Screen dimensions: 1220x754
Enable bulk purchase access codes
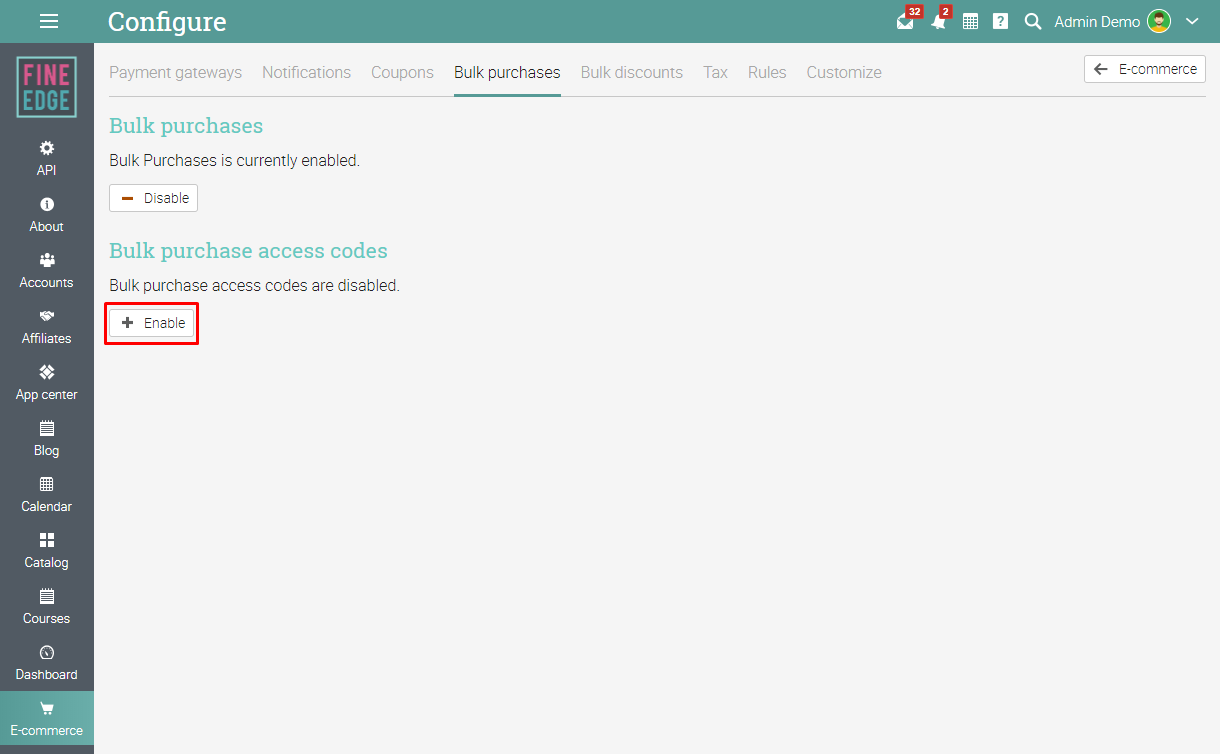pos(152,323)
